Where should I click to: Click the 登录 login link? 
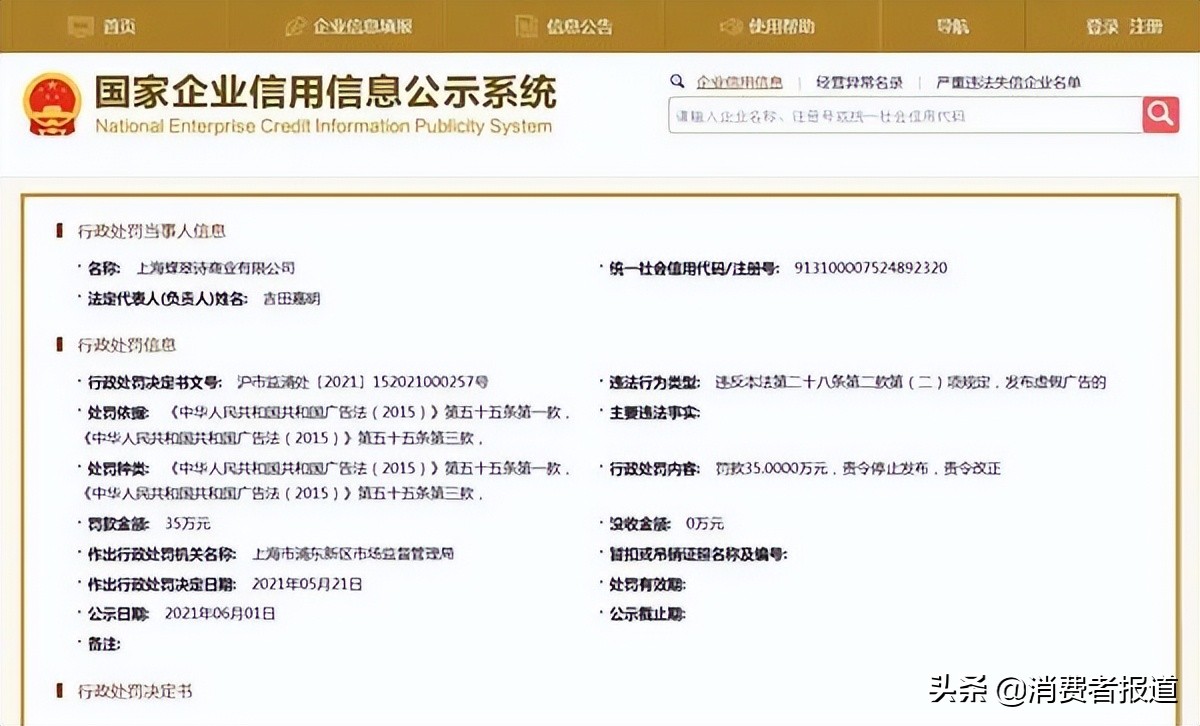[x=1102, y=27]
